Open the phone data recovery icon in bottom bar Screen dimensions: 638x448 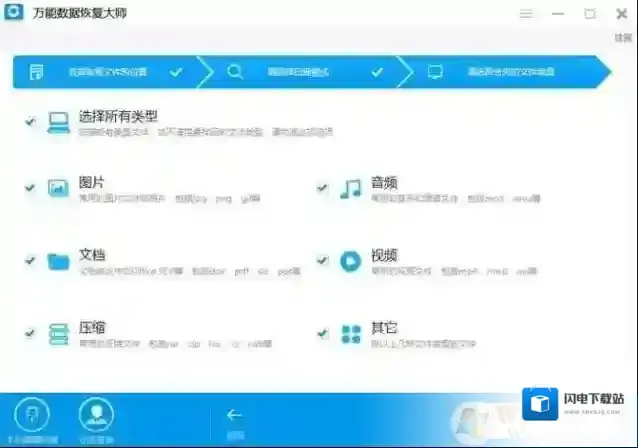[x=33, y=414]
